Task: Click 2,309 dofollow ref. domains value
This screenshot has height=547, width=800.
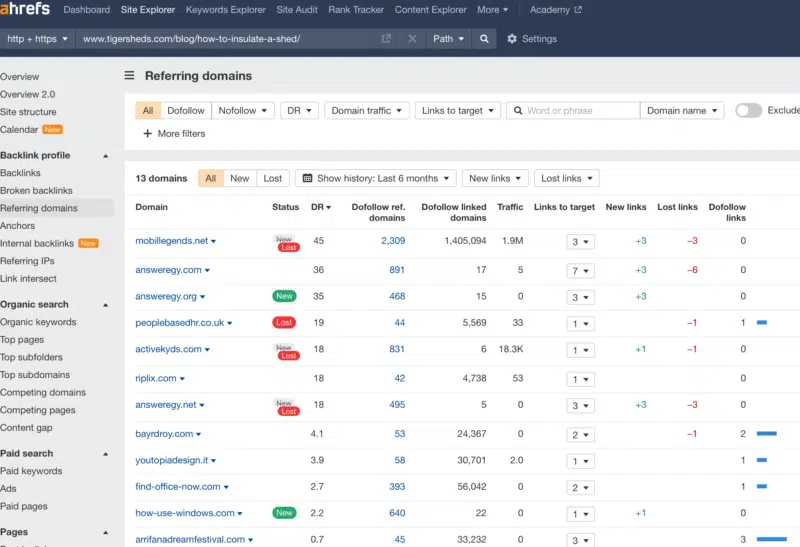Action: pyautogui.click(x=393, y=240)
